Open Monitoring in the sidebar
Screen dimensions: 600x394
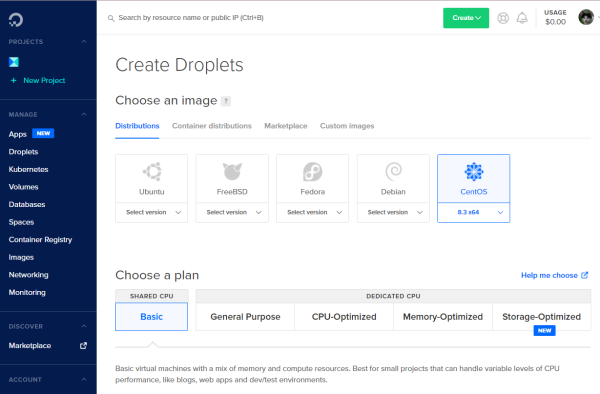coord(27,292)
